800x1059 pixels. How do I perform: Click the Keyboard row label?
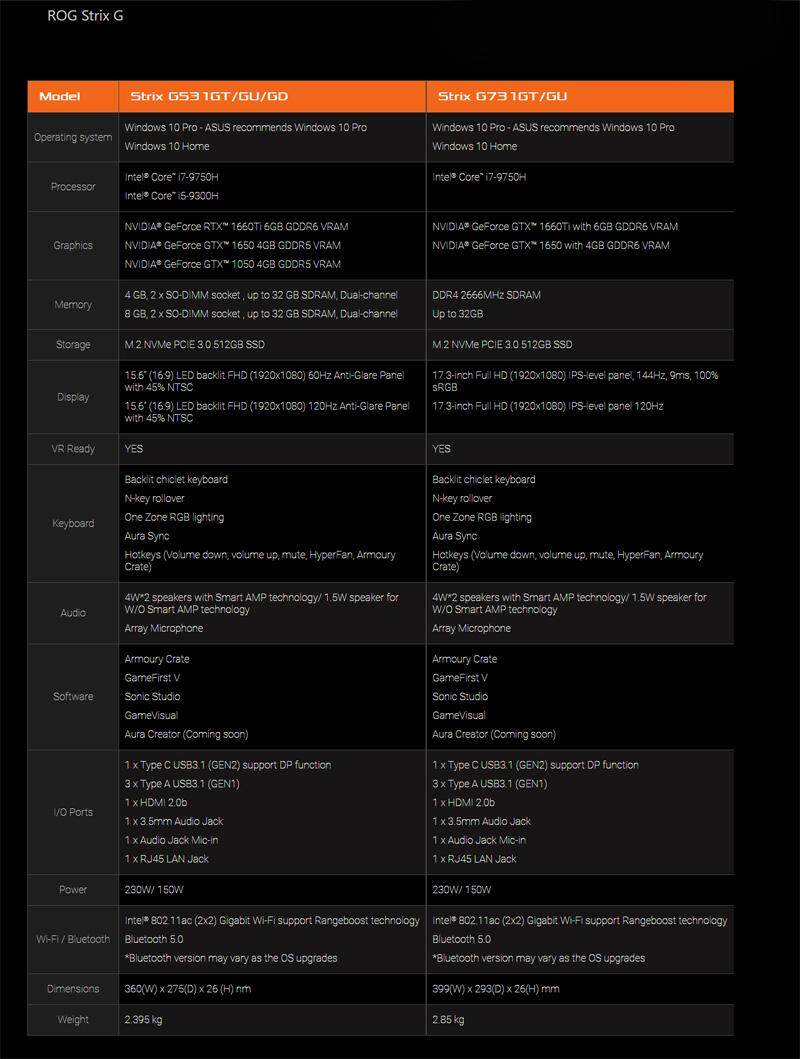coord(73,523)
